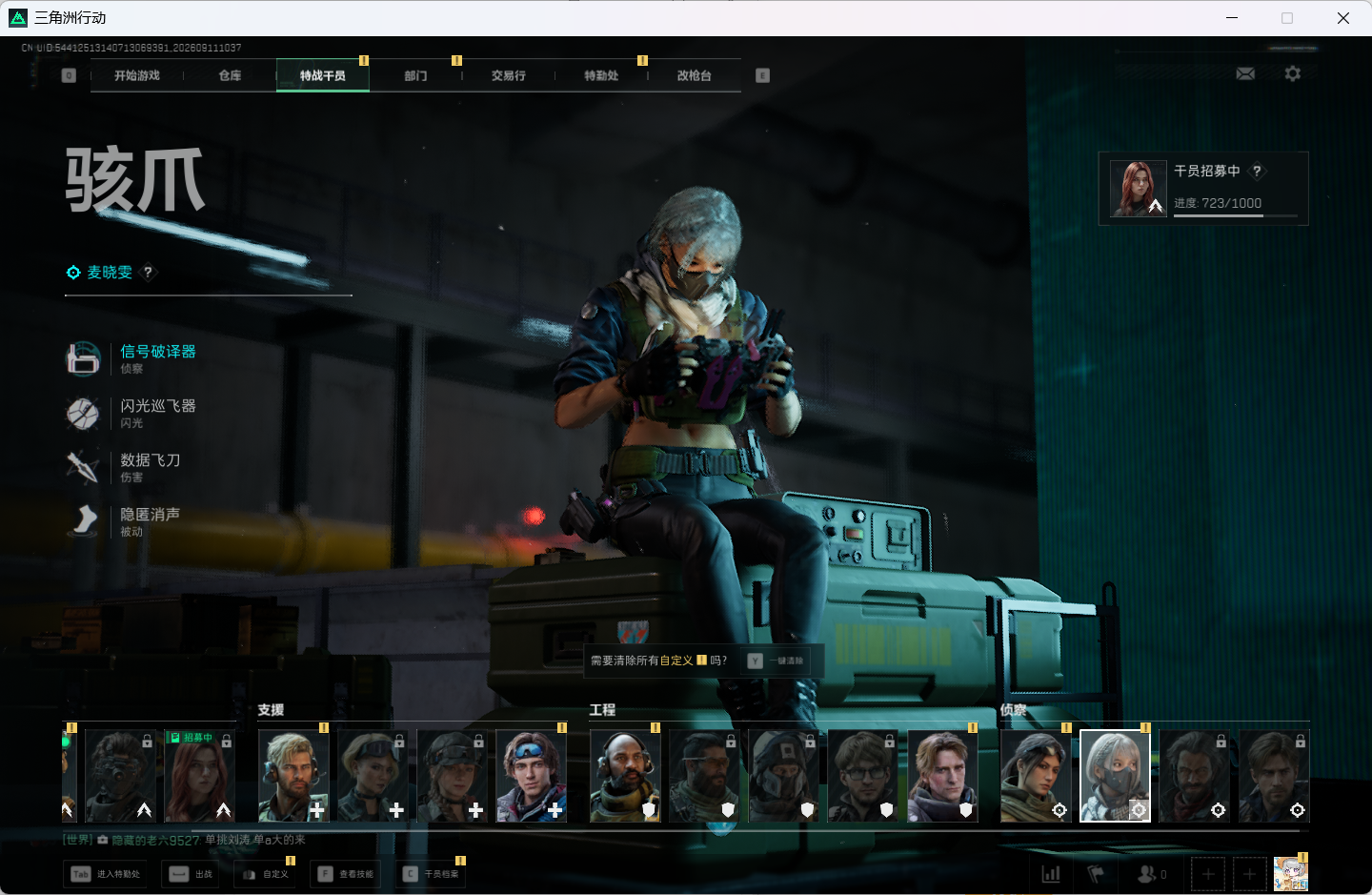
Task: Select the silver-haired masked recon operator
Action: point(1115,776)
